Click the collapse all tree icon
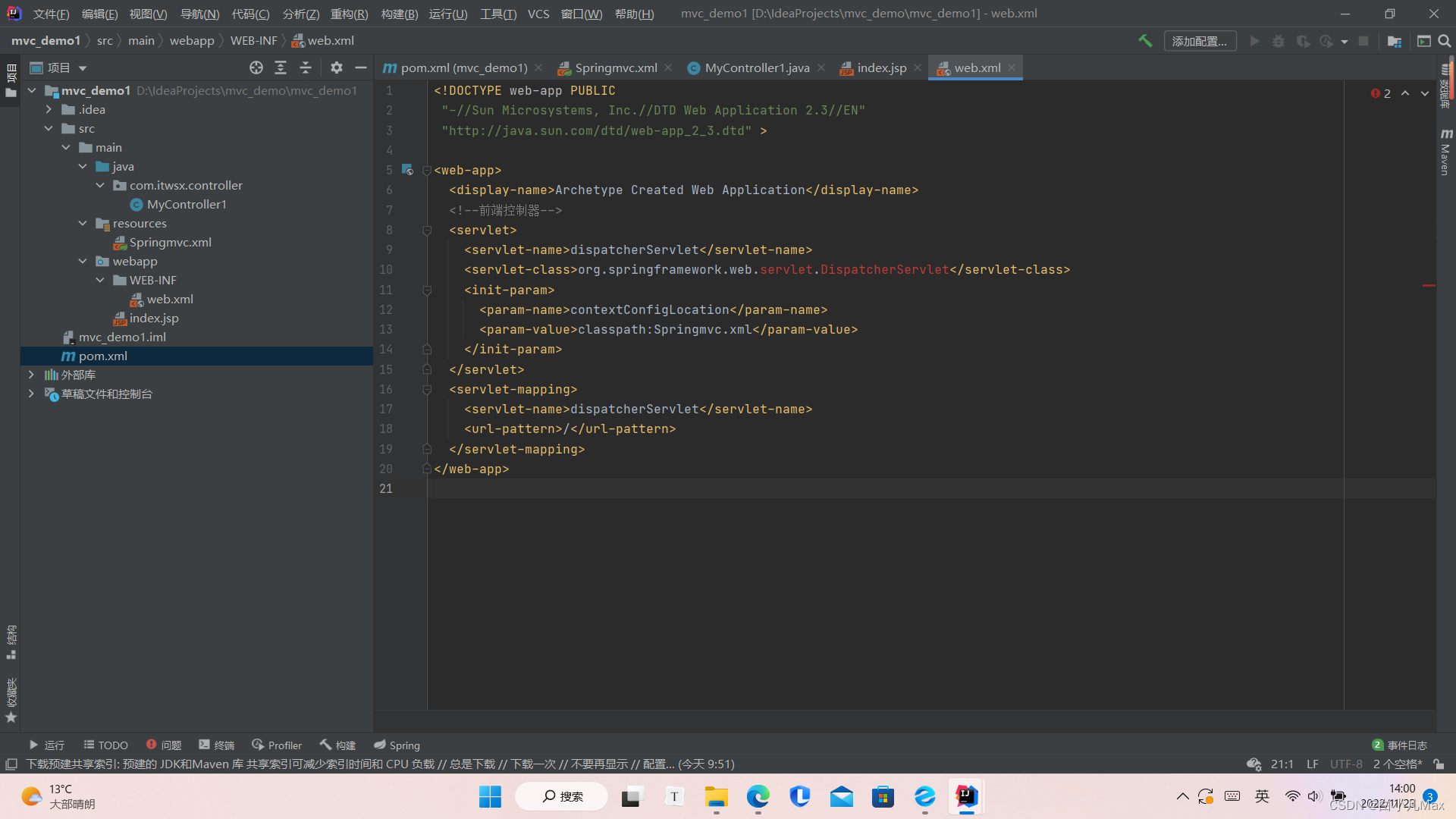Image resolution: width=1456 pixels, height=819 pixels. [x=306, y=67]
